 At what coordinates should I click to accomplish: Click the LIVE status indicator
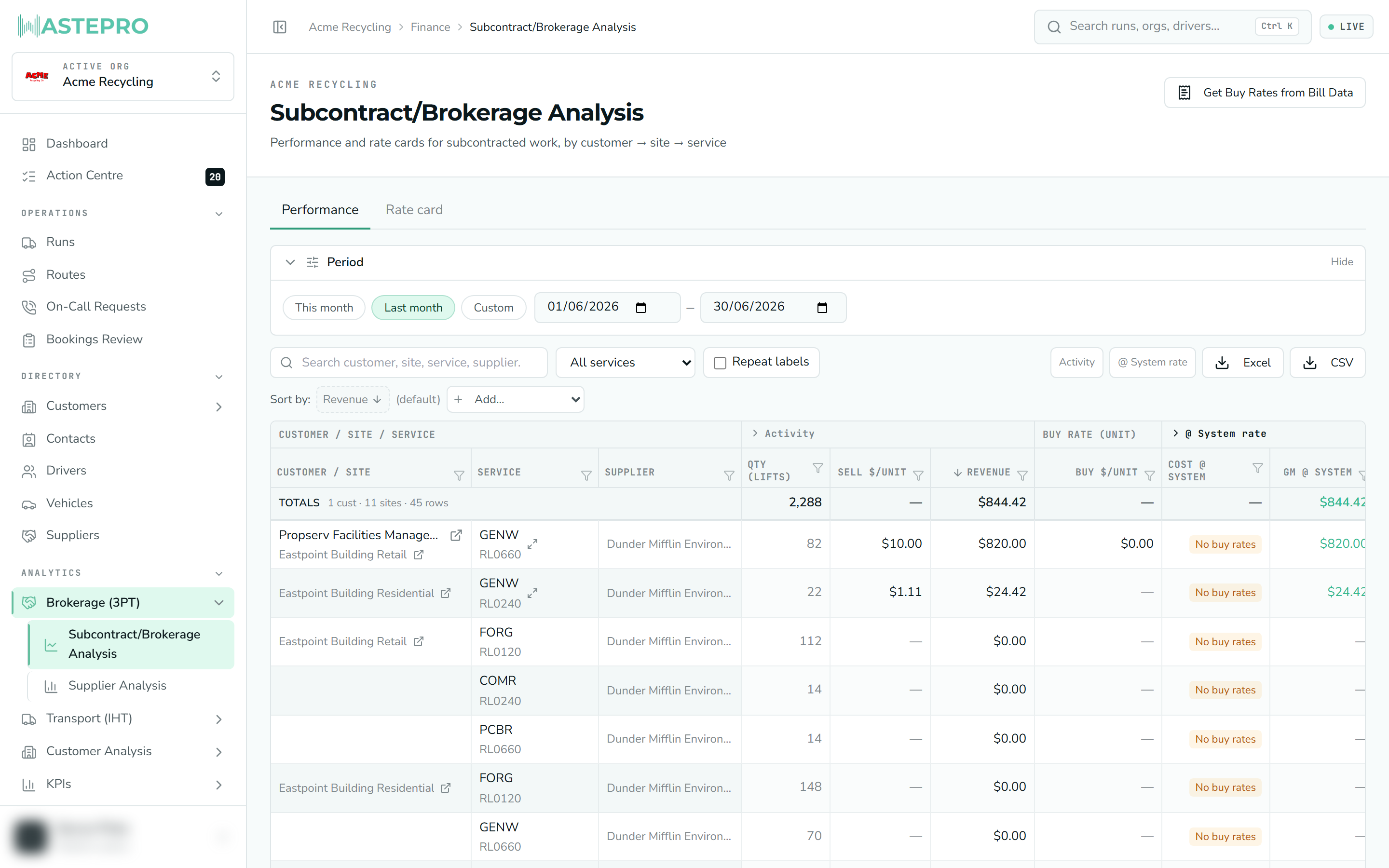pyautogui.click(x=1346, y=27)
